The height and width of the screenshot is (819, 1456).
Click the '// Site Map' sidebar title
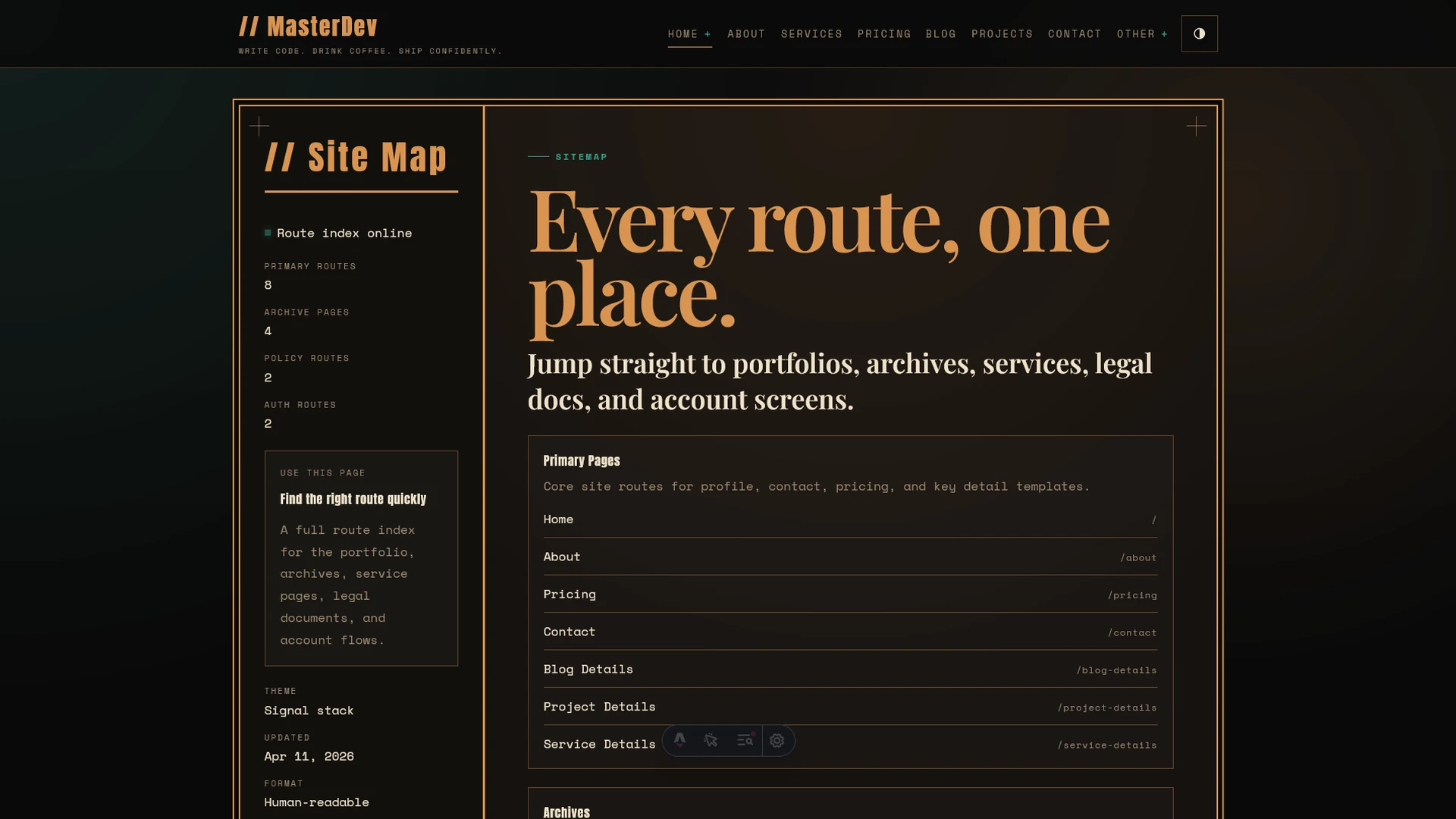click(356, 157)
